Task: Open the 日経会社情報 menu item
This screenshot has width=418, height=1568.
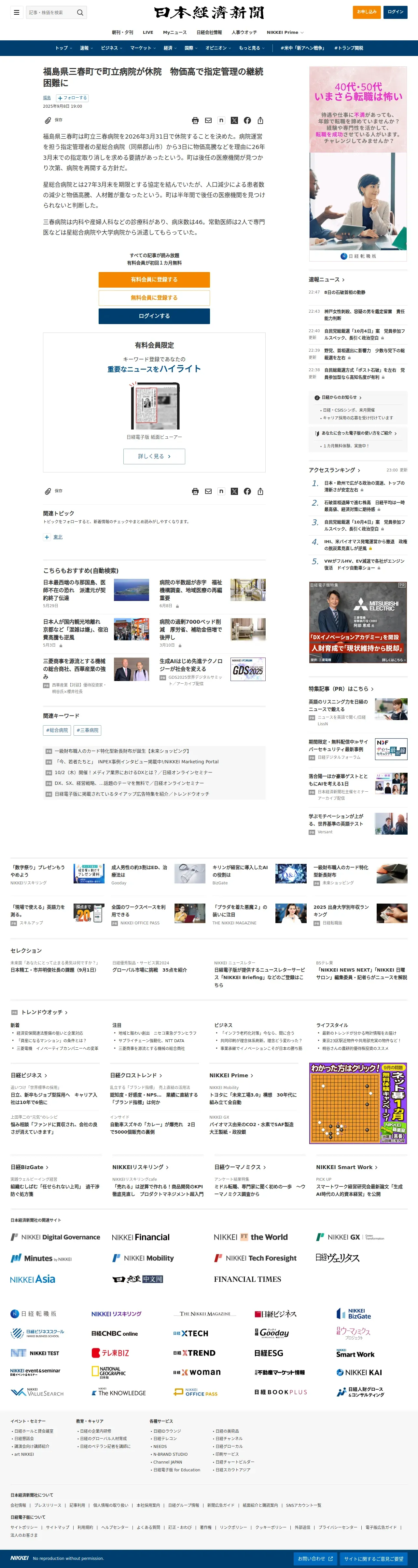Action: tap(209, 32)
